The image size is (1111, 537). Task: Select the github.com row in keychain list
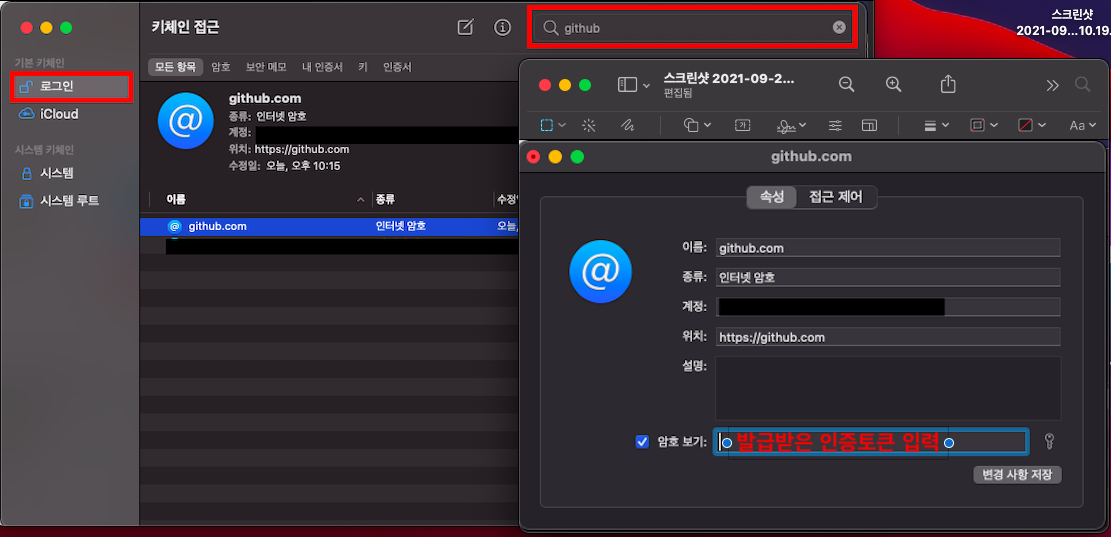pyautogui.click(x=329, y=227)
